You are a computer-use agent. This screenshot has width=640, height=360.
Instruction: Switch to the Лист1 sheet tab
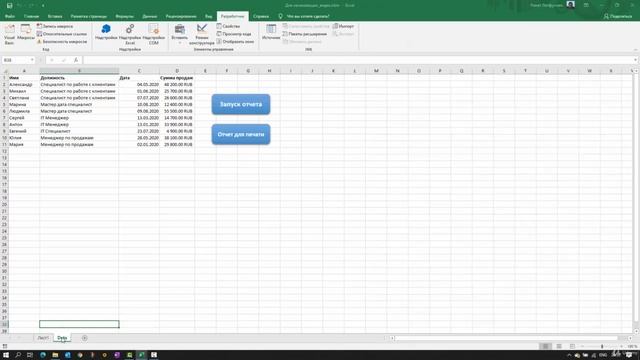click(43, 338)
